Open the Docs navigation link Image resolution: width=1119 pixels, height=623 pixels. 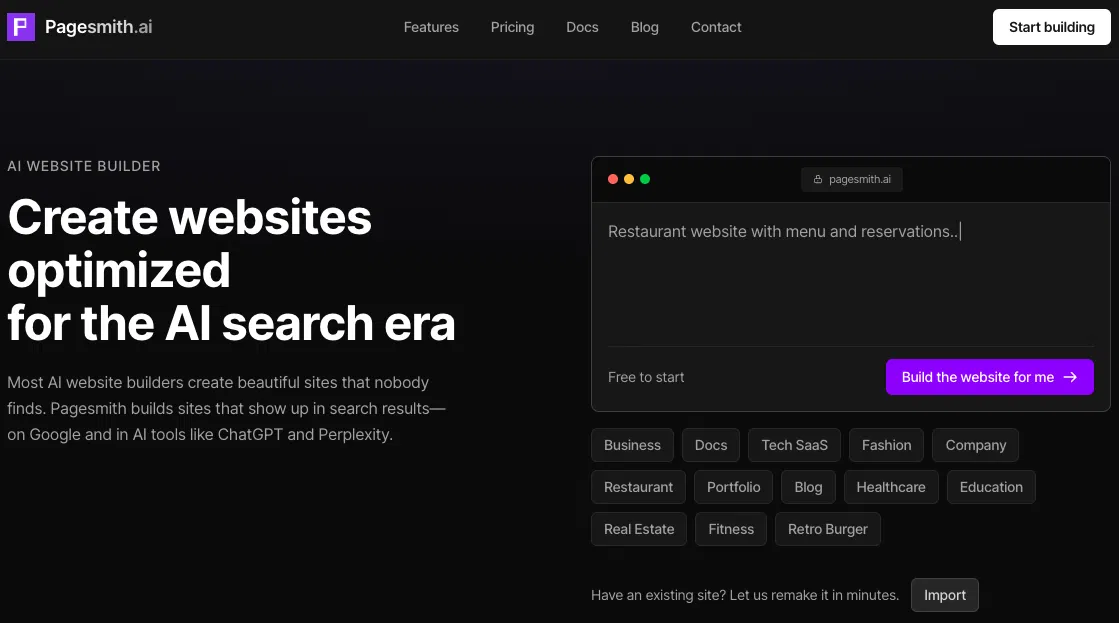point(582,27)
